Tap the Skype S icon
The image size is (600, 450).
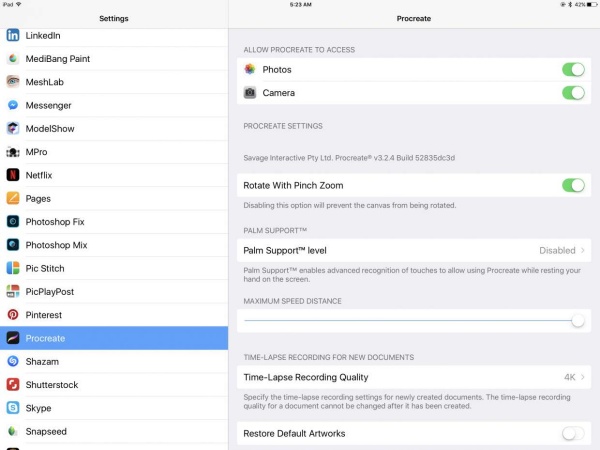click(13, 408)
